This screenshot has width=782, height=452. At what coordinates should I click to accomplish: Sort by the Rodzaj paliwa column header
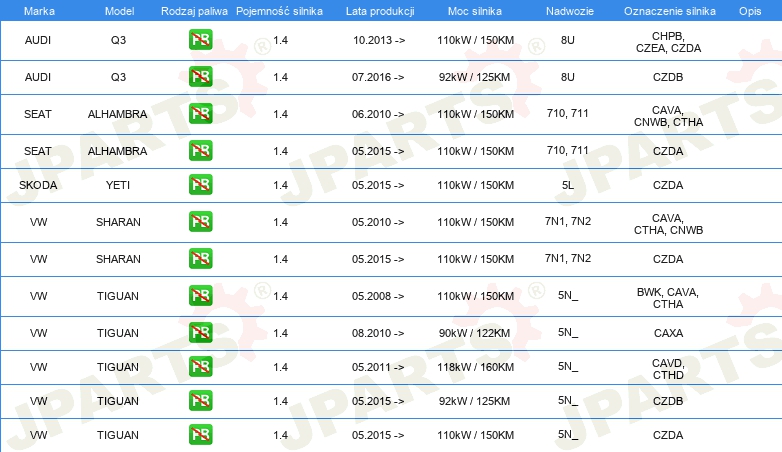[194, 11]
